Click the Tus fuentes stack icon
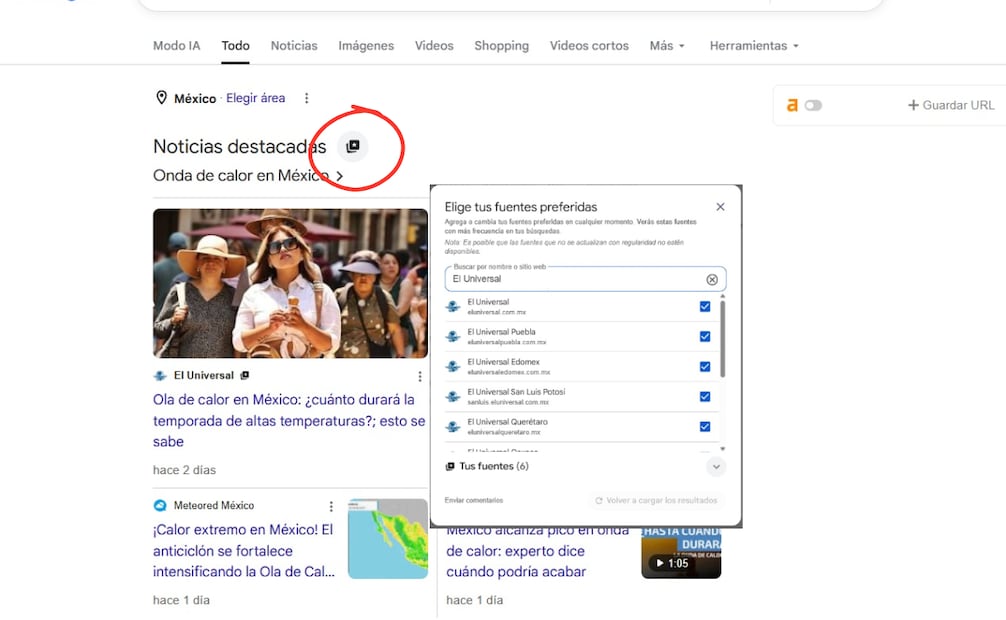The width and height of the screenshot is (1006, 620). (x=450, y=467)
